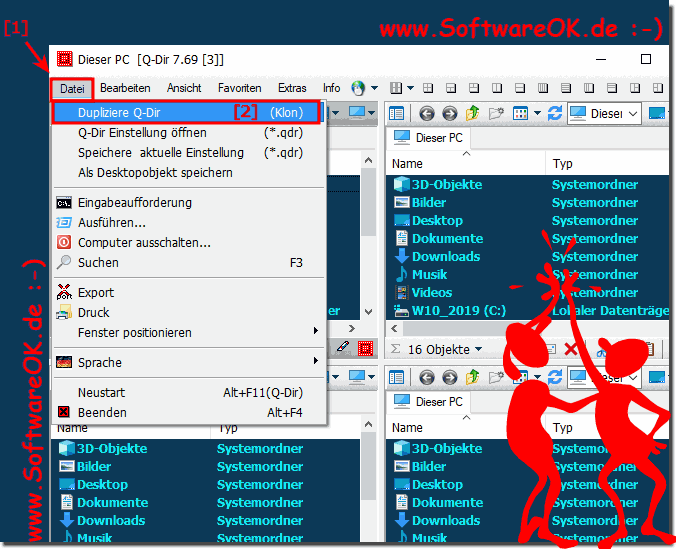
Task: Click the red X delete icon in status bar
Action: (x=571, y=349)
